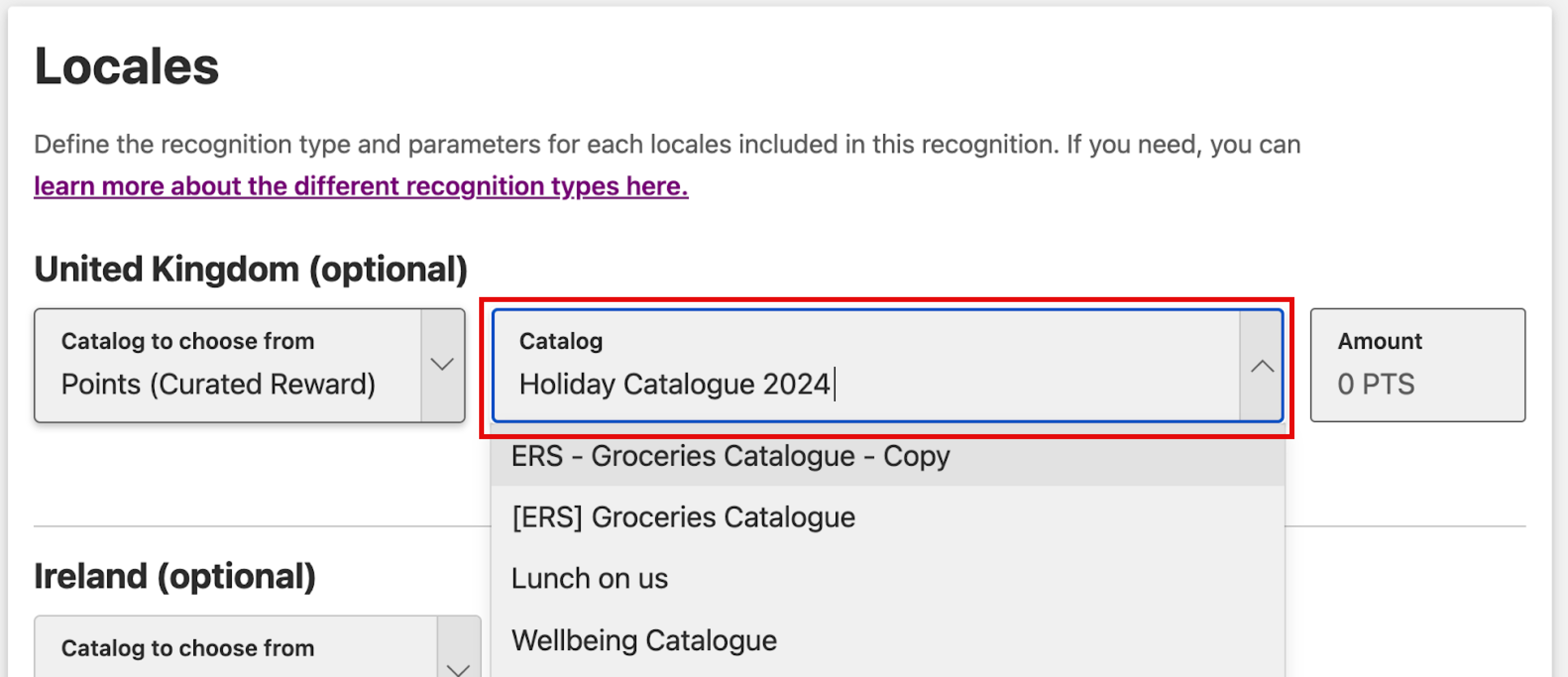Select the 'Wellbeing Catalogue' option
Image resolution: width=1568 pixels, height=677 pixels.
tap(644, 640)
